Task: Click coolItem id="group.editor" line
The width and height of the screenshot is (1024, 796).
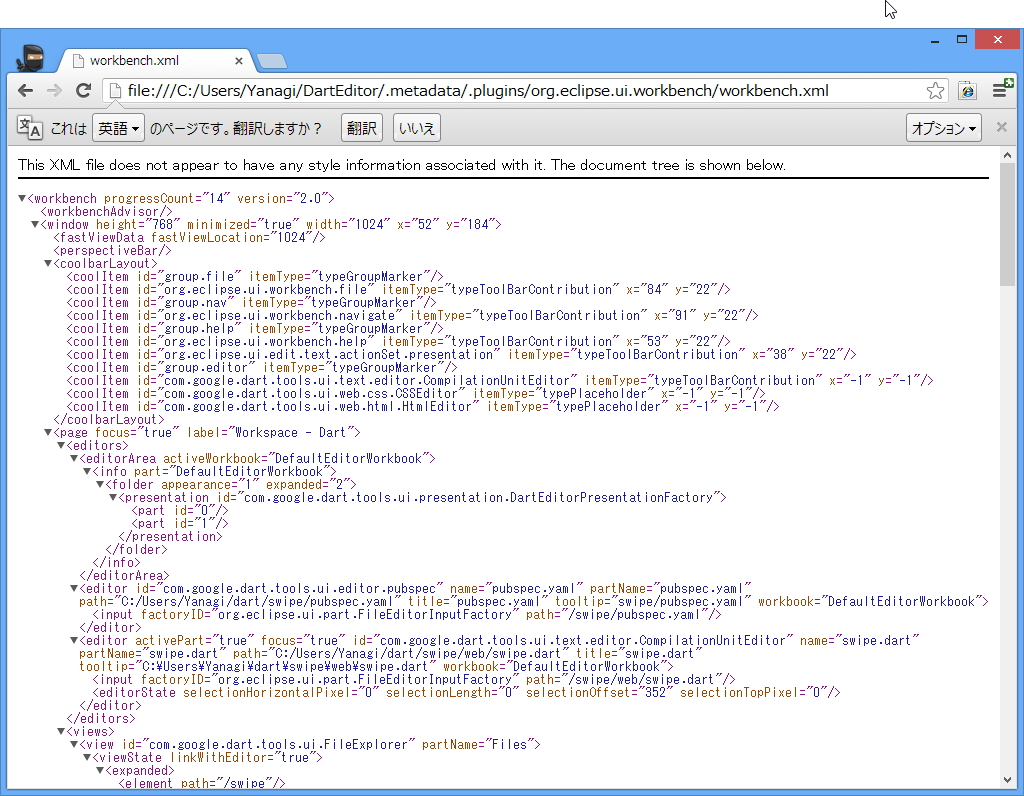Action: 262,368
